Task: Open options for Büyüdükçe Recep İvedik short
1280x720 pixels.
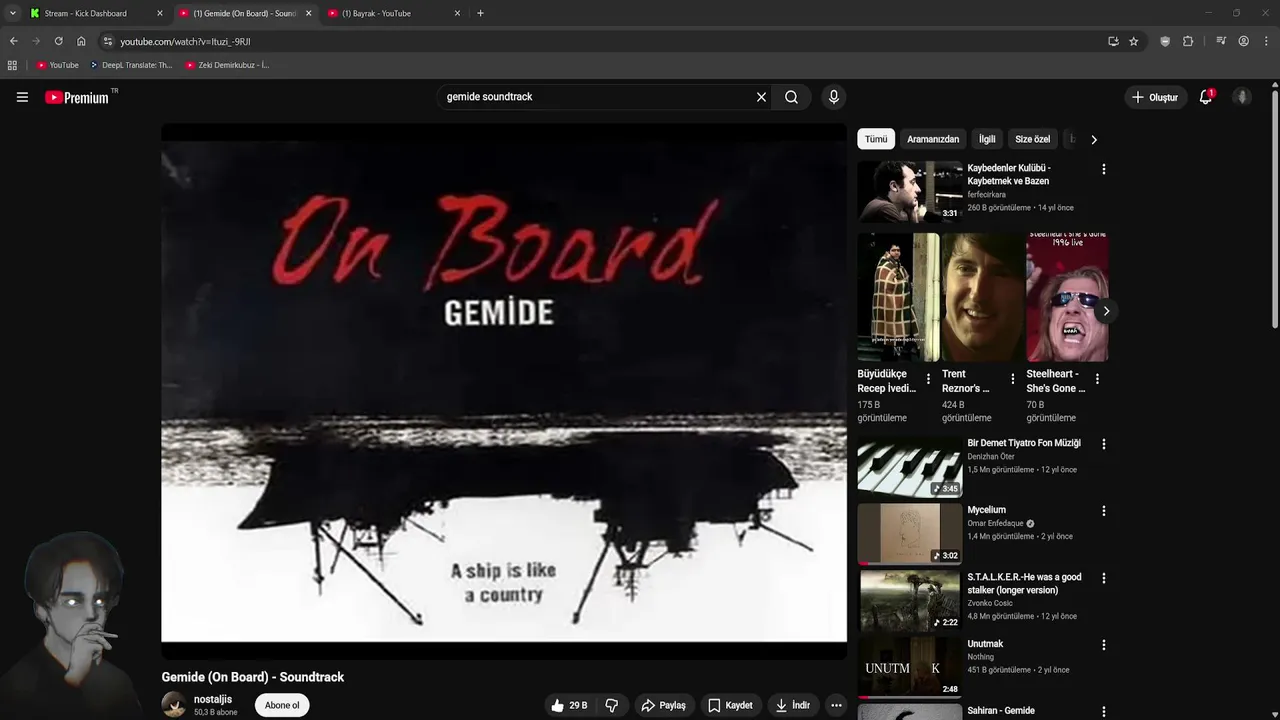Action: coord(929,379)
